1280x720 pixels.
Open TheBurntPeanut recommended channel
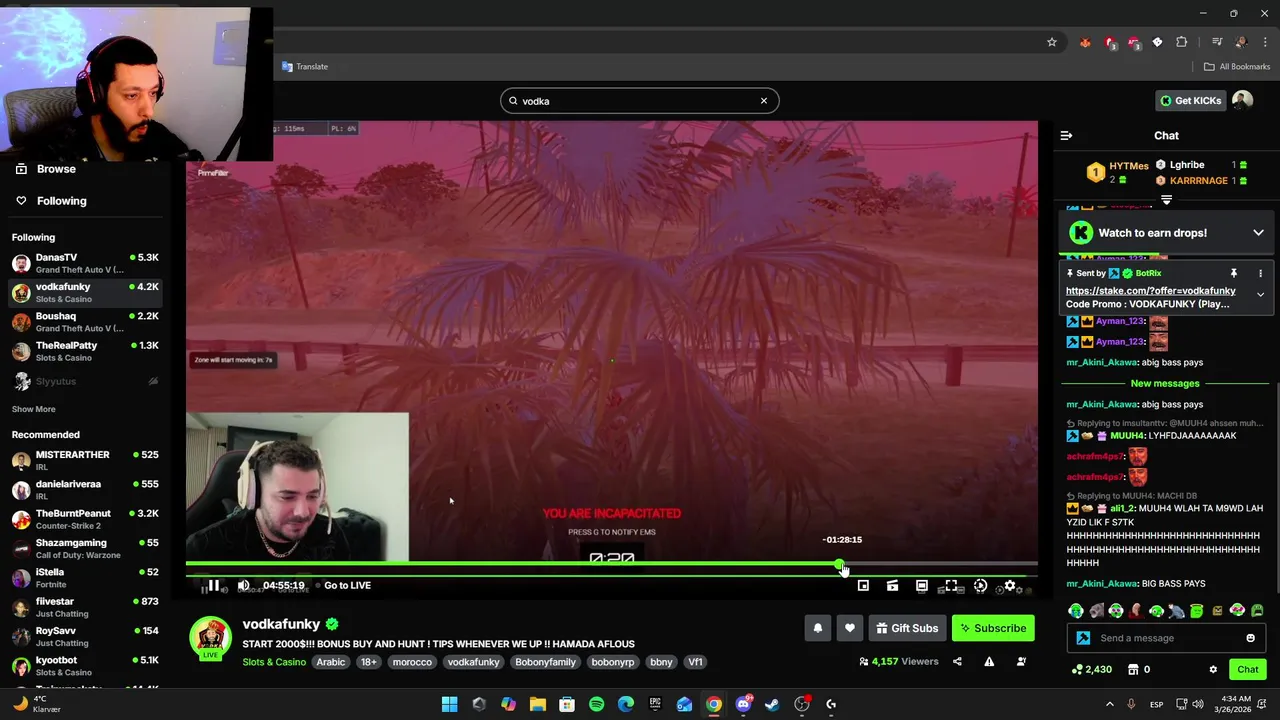click(85, 519)
